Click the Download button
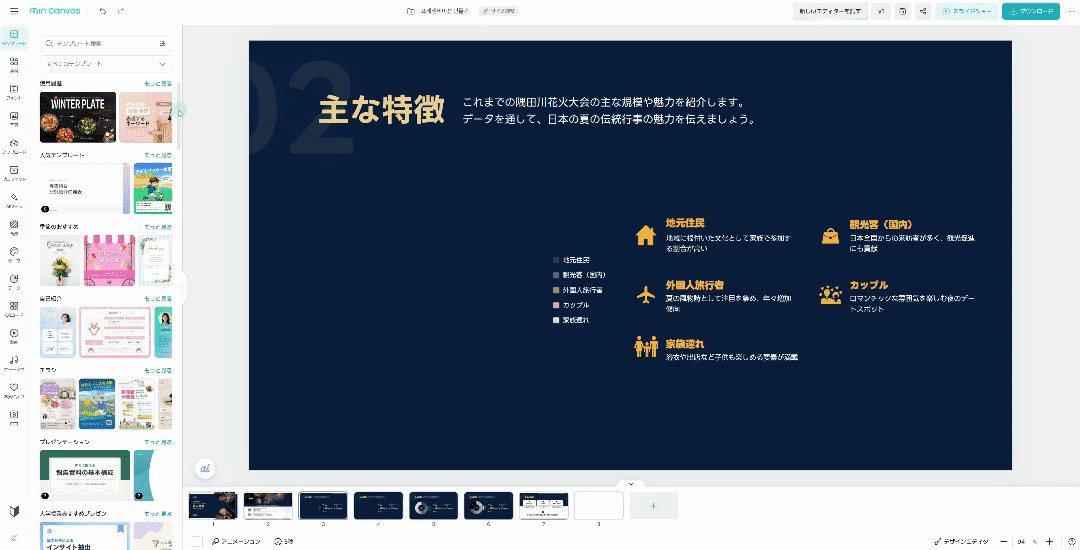 1030,11
